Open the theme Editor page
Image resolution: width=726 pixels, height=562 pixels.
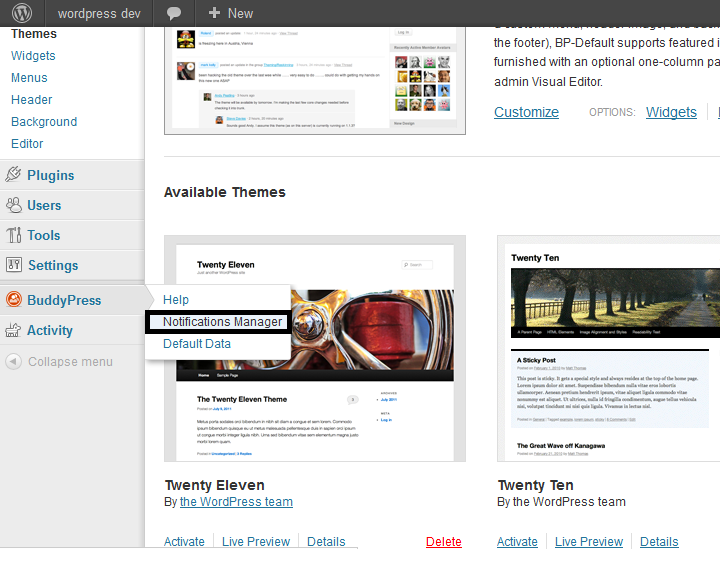tap(27, 144)
